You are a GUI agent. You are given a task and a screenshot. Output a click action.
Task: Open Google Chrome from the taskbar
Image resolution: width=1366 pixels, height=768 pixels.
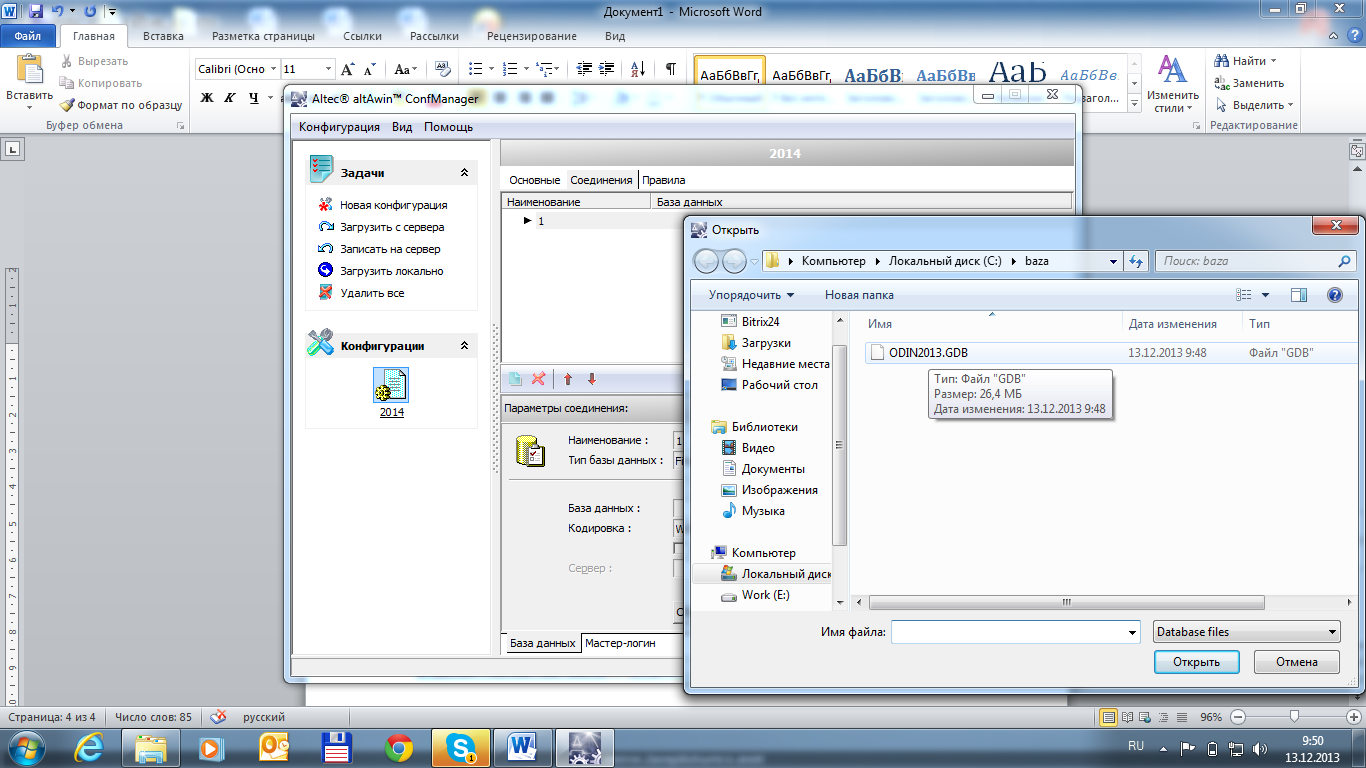point(399,747)
